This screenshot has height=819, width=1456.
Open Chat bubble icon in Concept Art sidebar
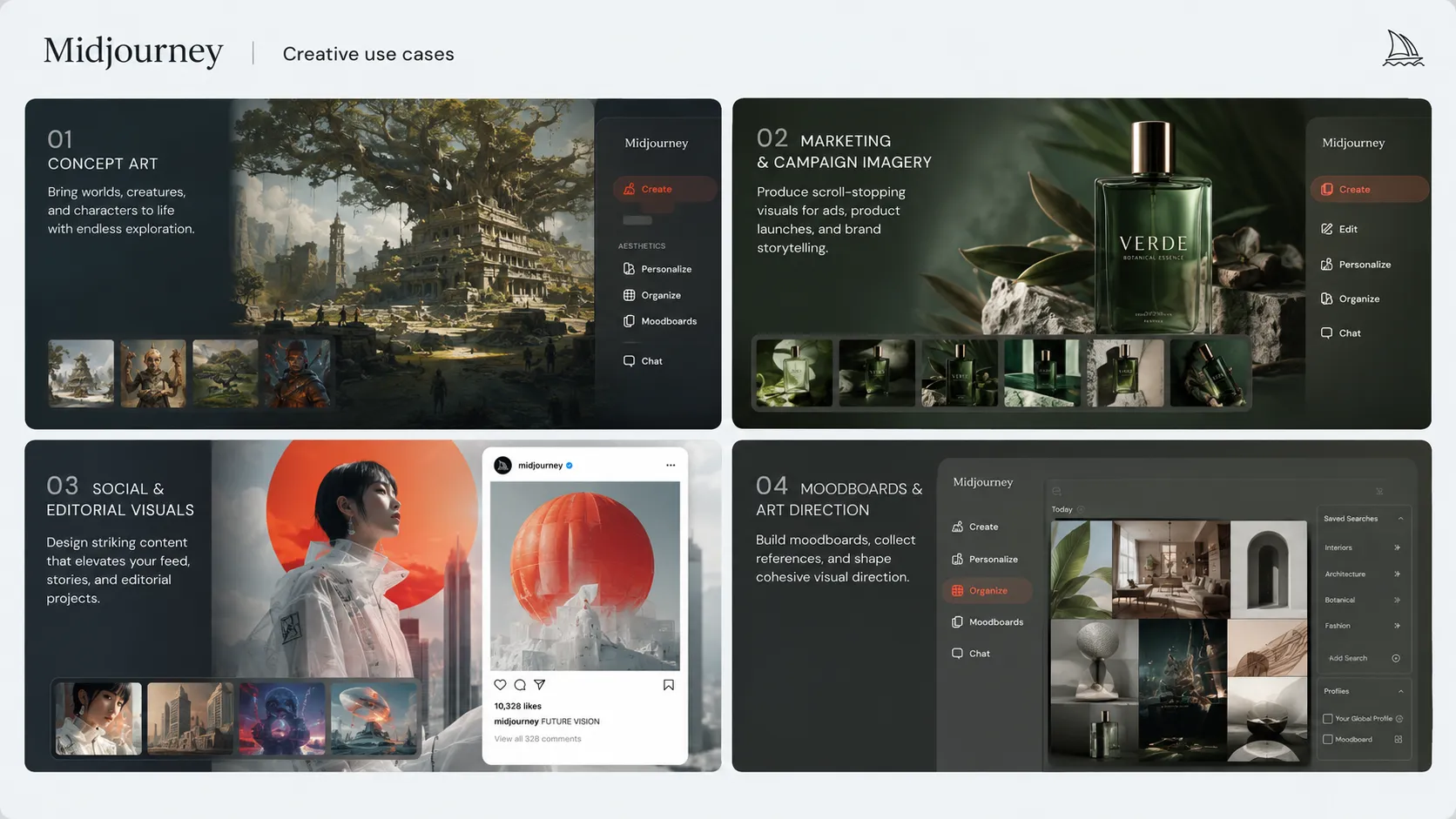[x=629, y=360]
